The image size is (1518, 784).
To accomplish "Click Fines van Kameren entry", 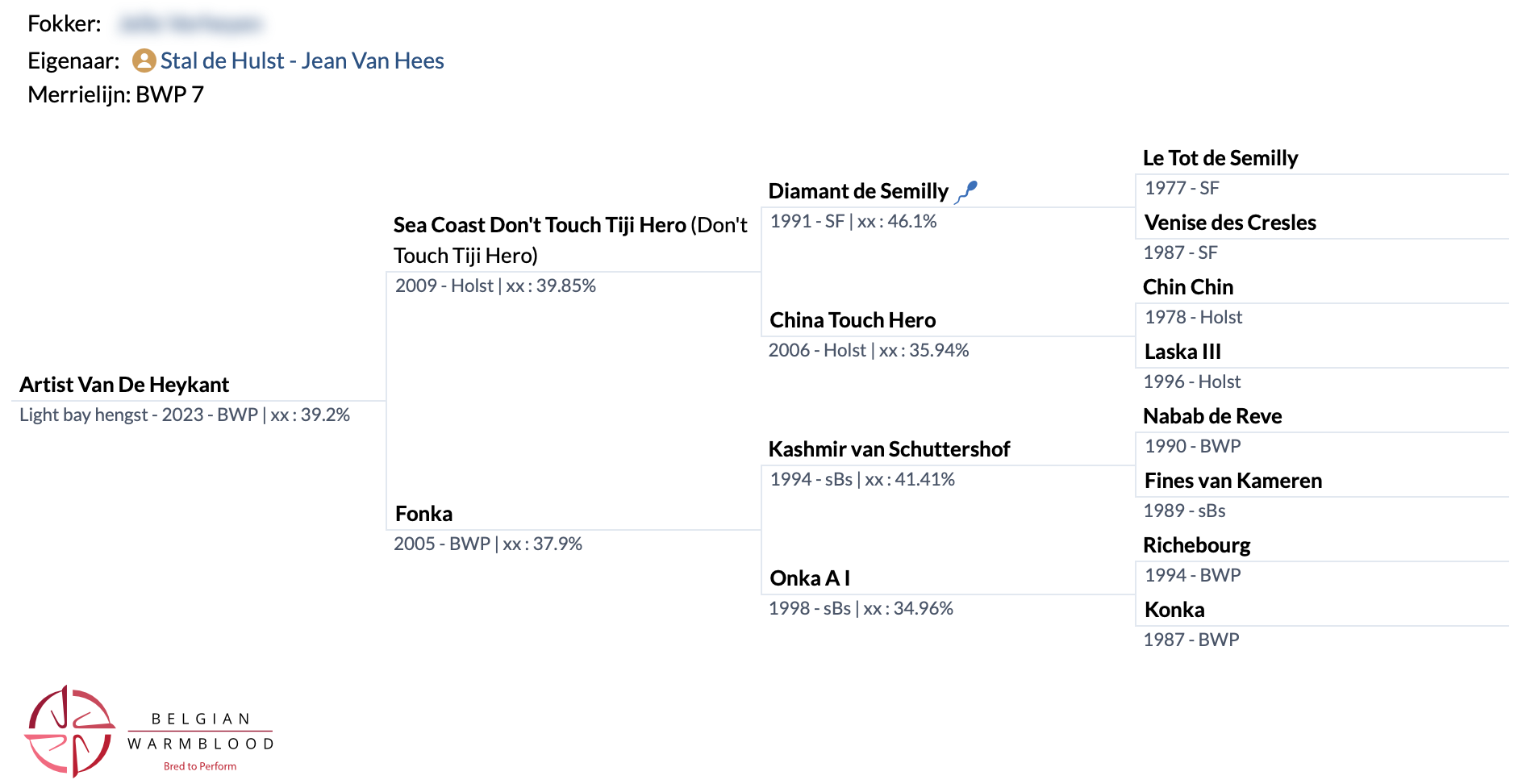I will point(1233,481).
